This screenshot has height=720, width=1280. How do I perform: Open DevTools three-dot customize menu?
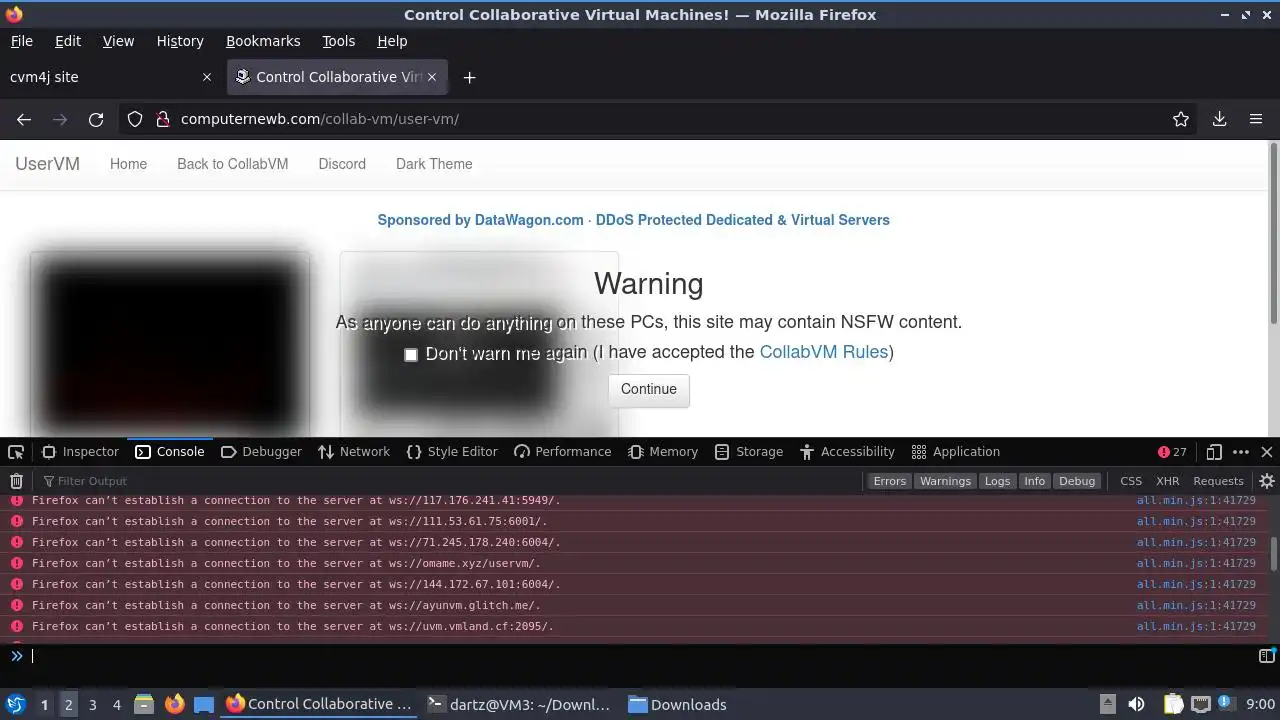1241,452
